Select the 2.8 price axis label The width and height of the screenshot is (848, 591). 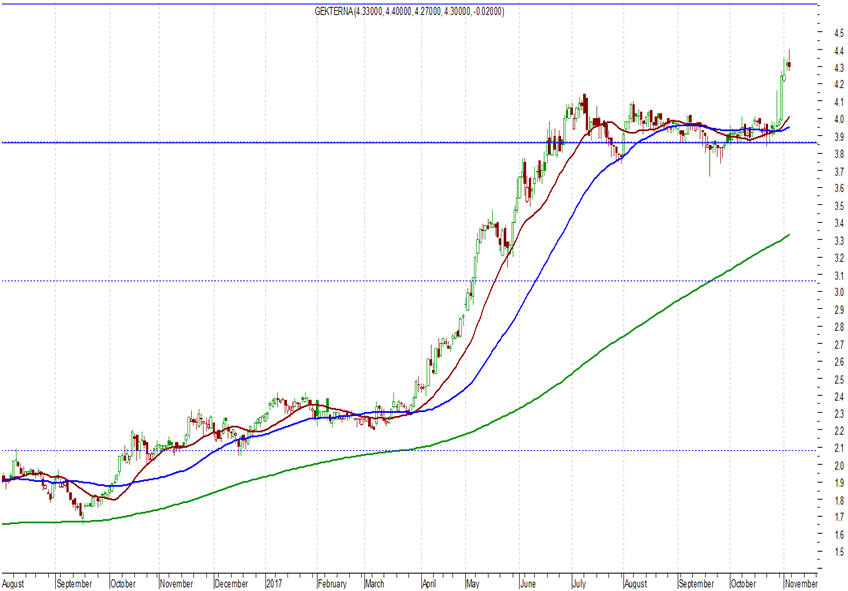click(839, 327)
